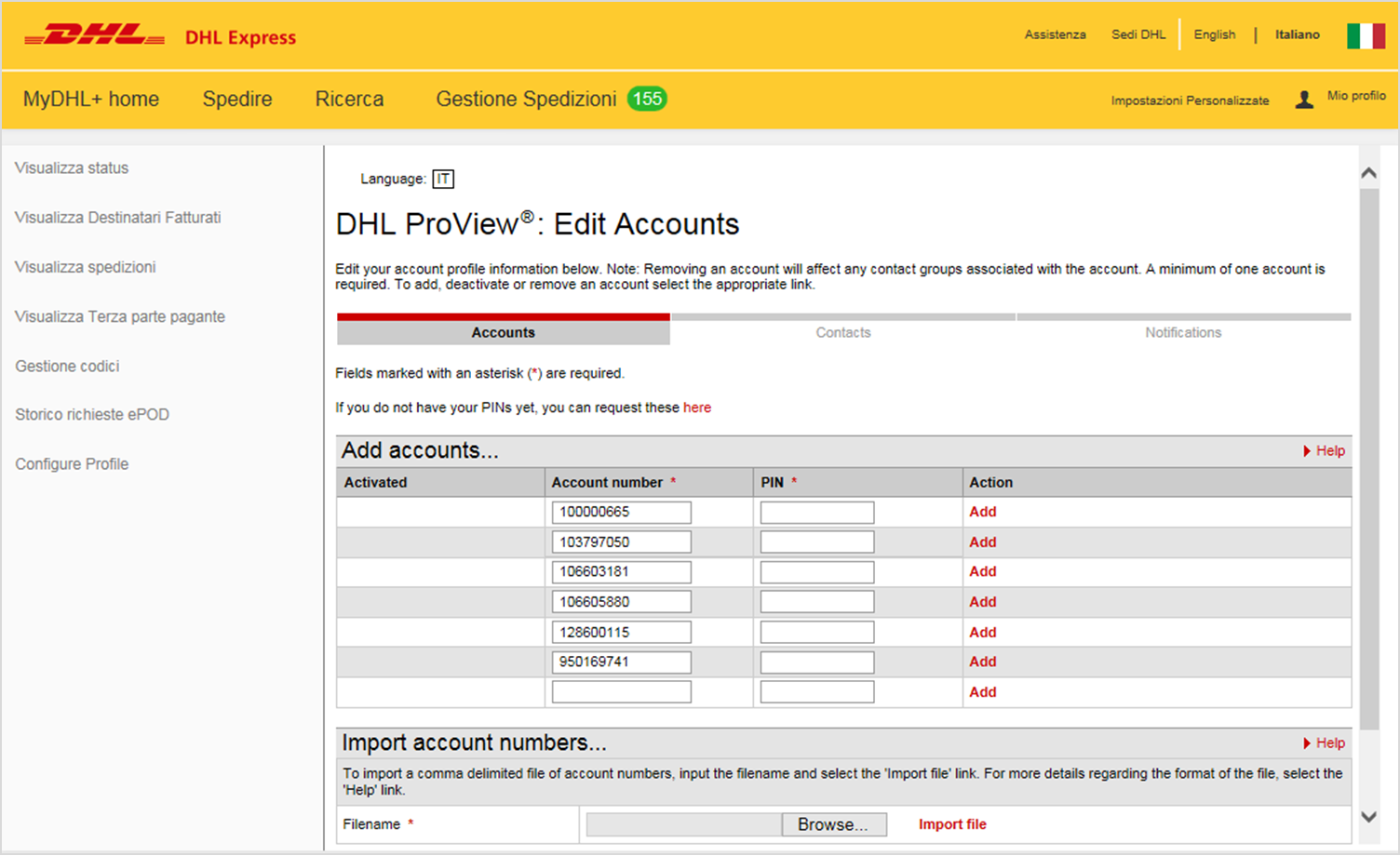This screenshot has height=856, width=1400.
Task: Click Add for account 128600115
Action: 983,632
